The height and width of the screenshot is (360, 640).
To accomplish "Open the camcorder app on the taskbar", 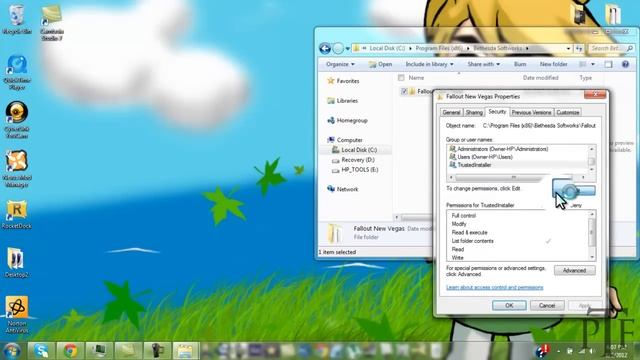I will tap(157, 351).
